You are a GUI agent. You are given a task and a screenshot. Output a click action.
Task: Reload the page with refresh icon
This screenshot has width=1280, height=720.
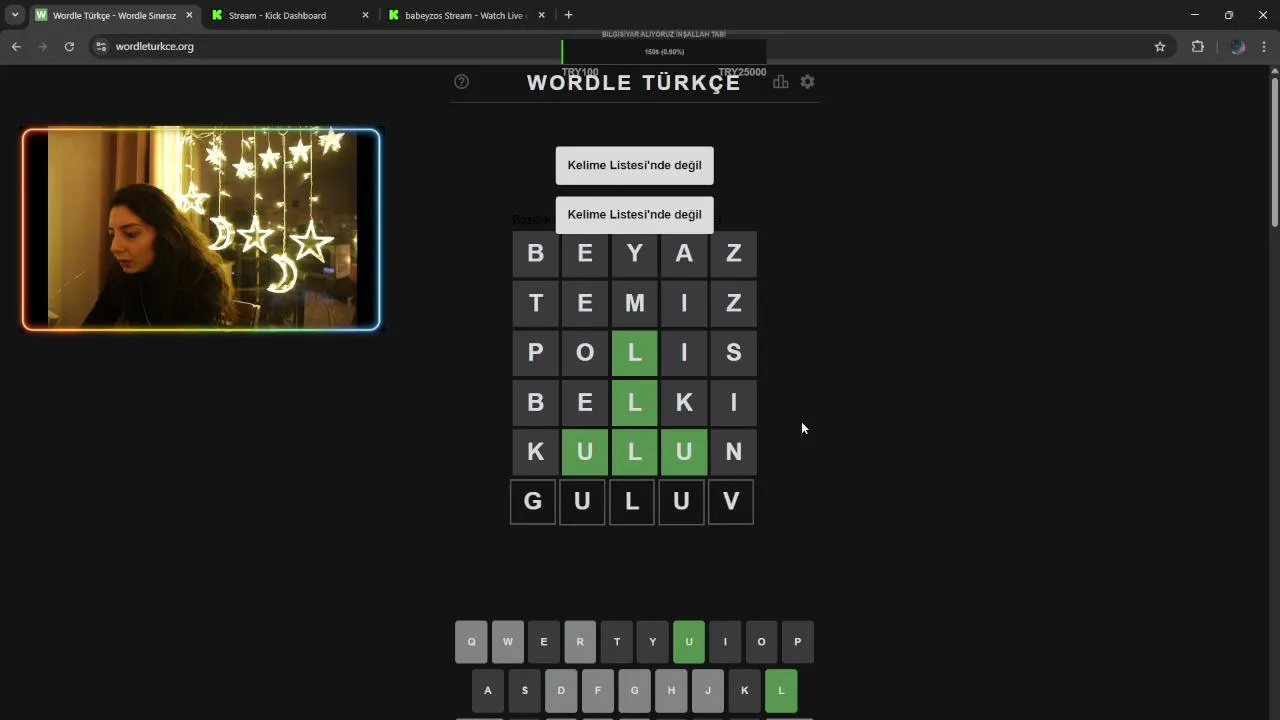click(69, 46)
